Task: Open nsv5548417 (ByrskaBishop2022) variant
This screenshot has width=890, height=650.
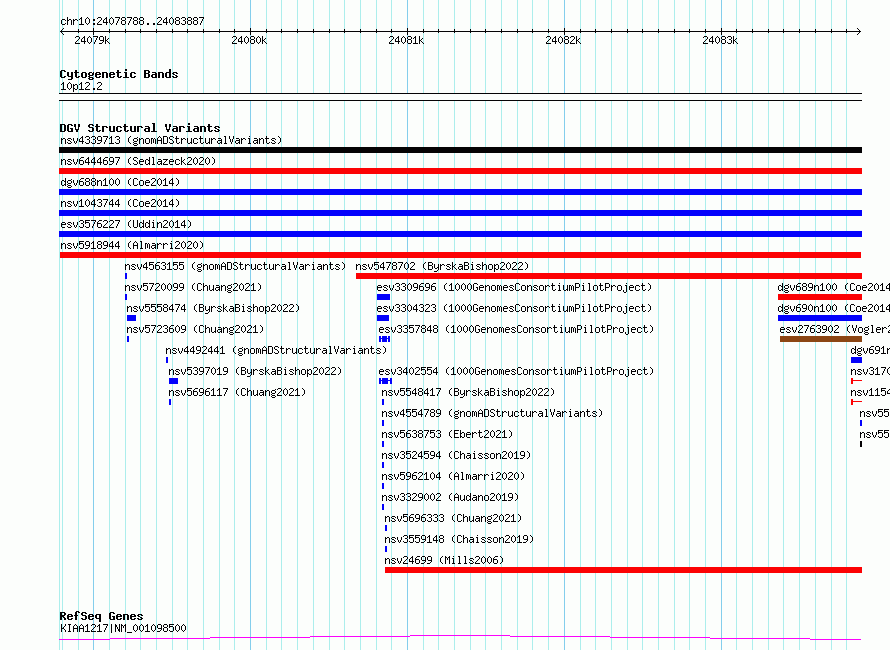Action: click(468, 392)
